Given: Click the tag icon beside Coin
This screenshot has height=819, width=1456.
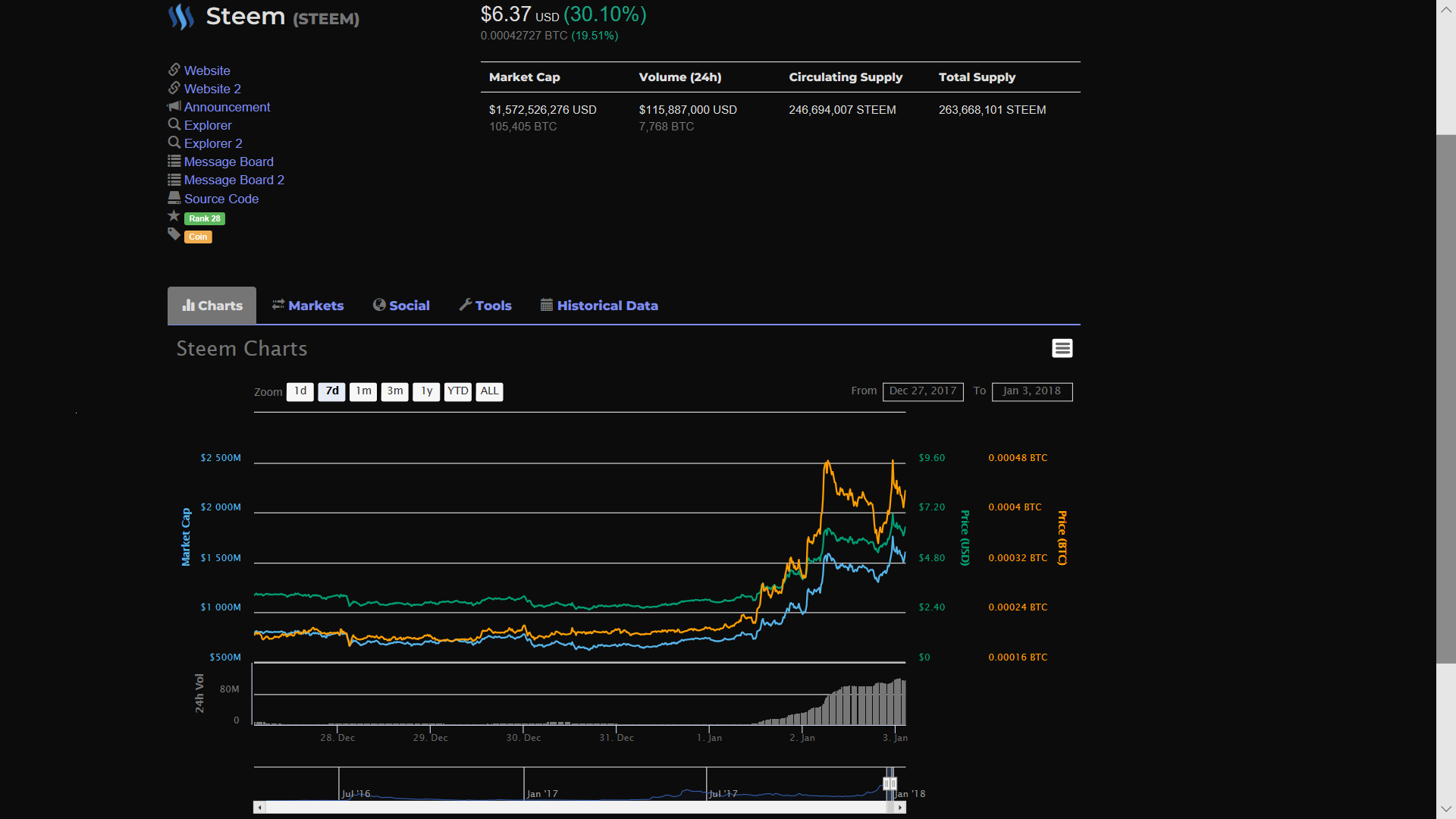Looking at the screenshot, I should 174,234.
